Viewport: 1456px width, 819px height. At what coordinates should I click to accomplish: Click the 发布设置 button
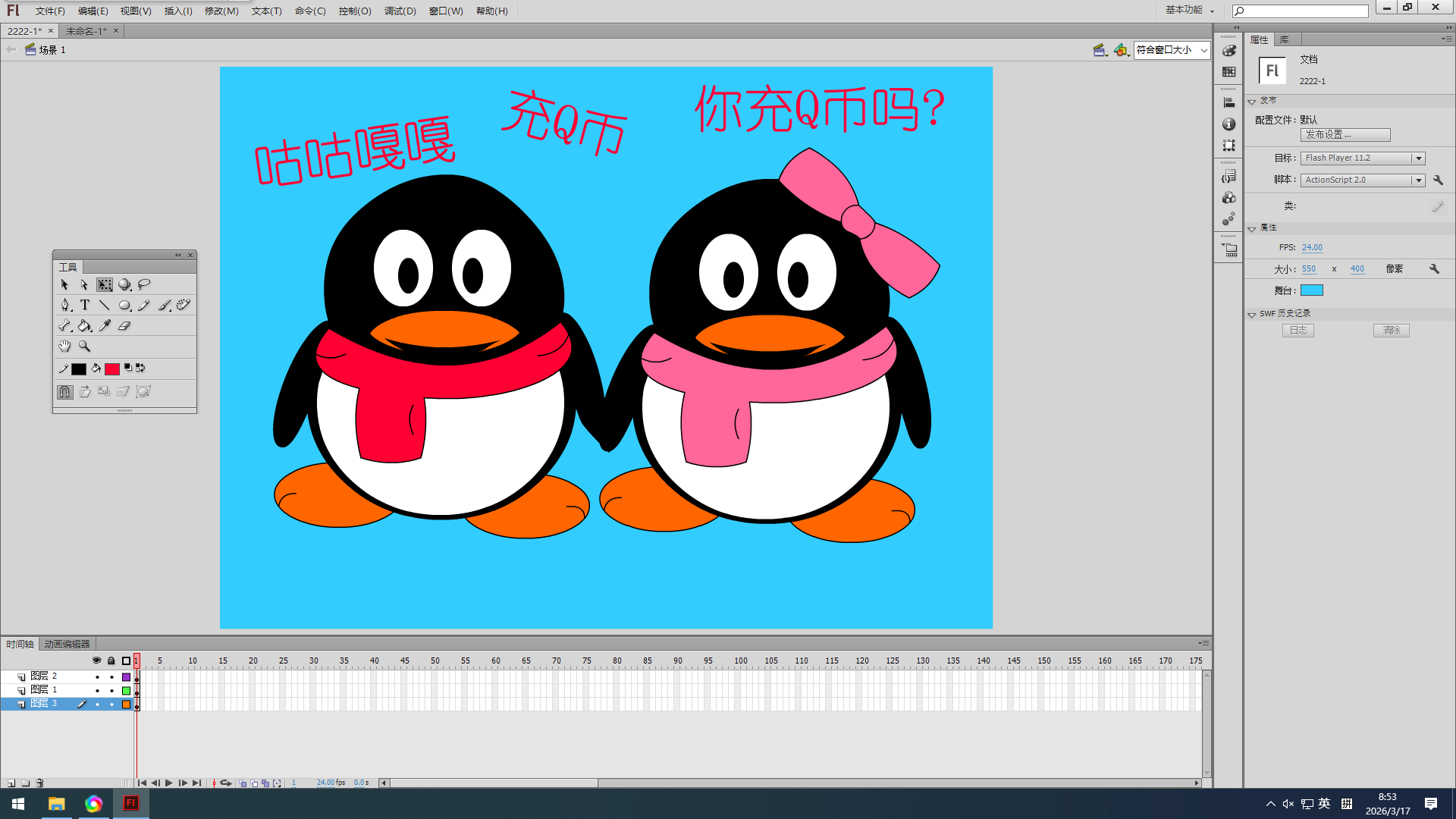[x=1345, y=134]
